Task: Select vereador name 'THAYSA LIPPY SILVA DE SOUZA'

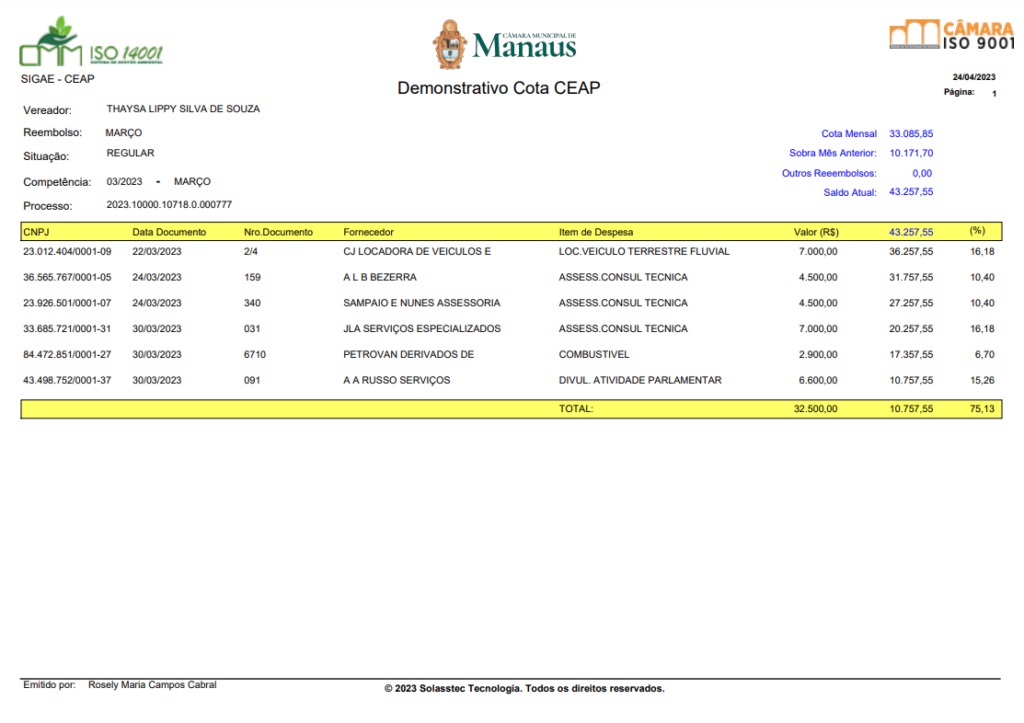Action: click(x=183, y=108)
